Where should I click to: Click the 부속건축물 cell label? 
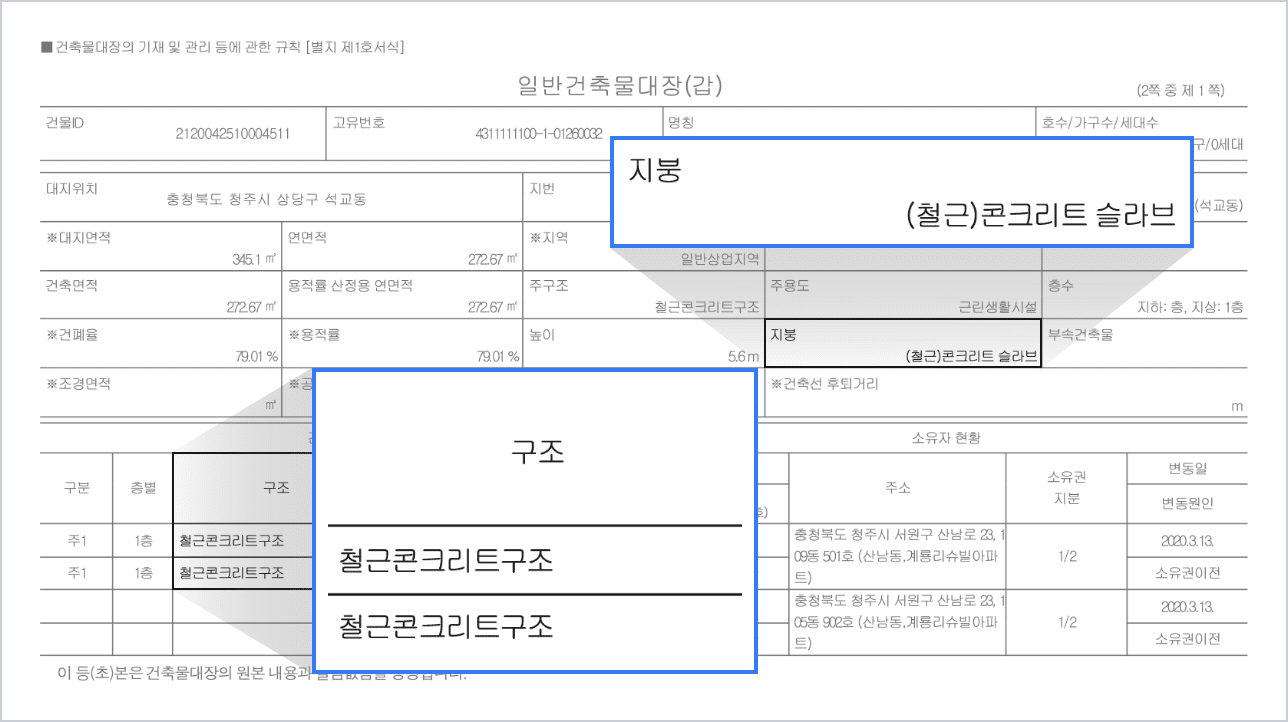coord(1080,335)
